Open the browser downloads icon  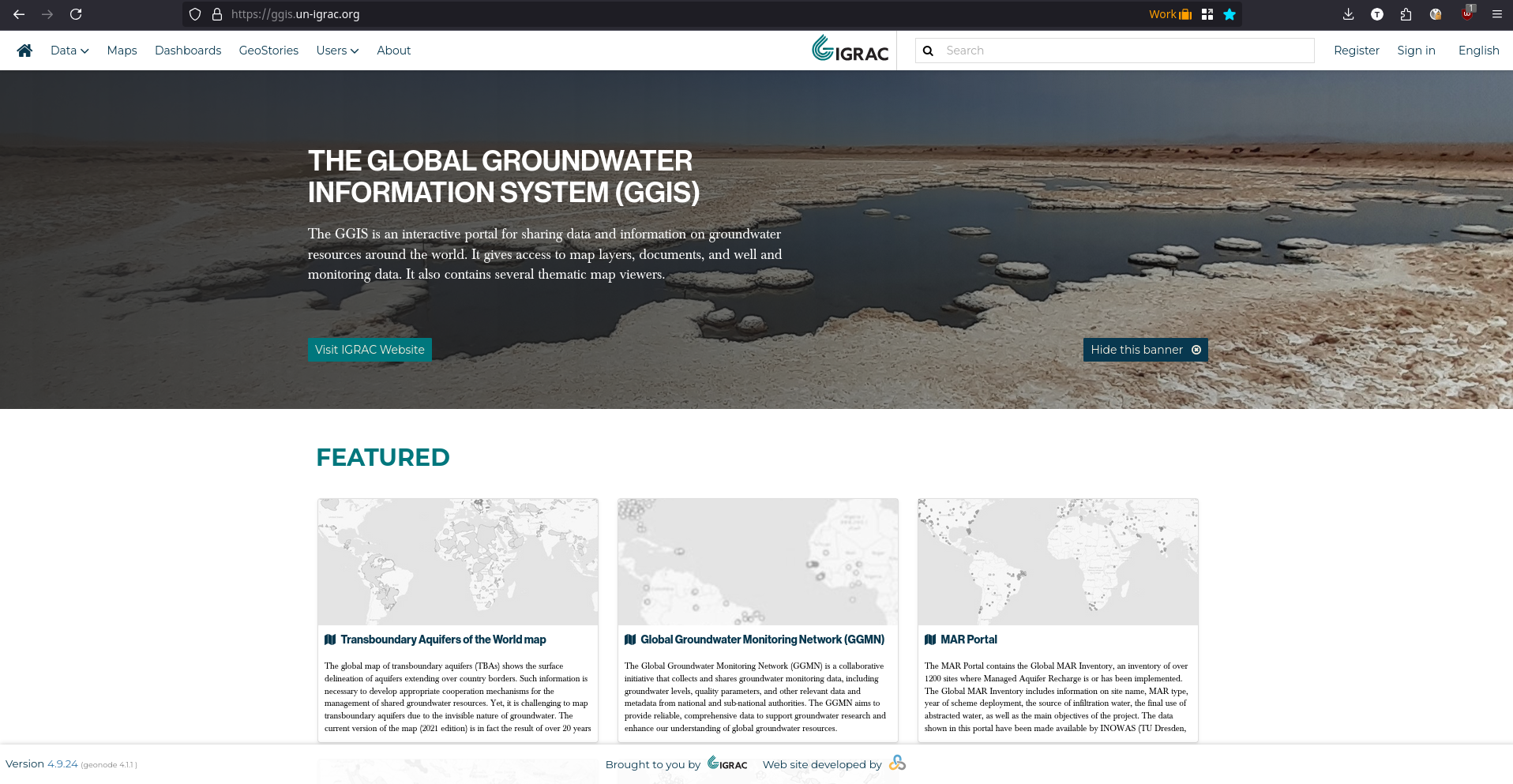(1348, 14)
